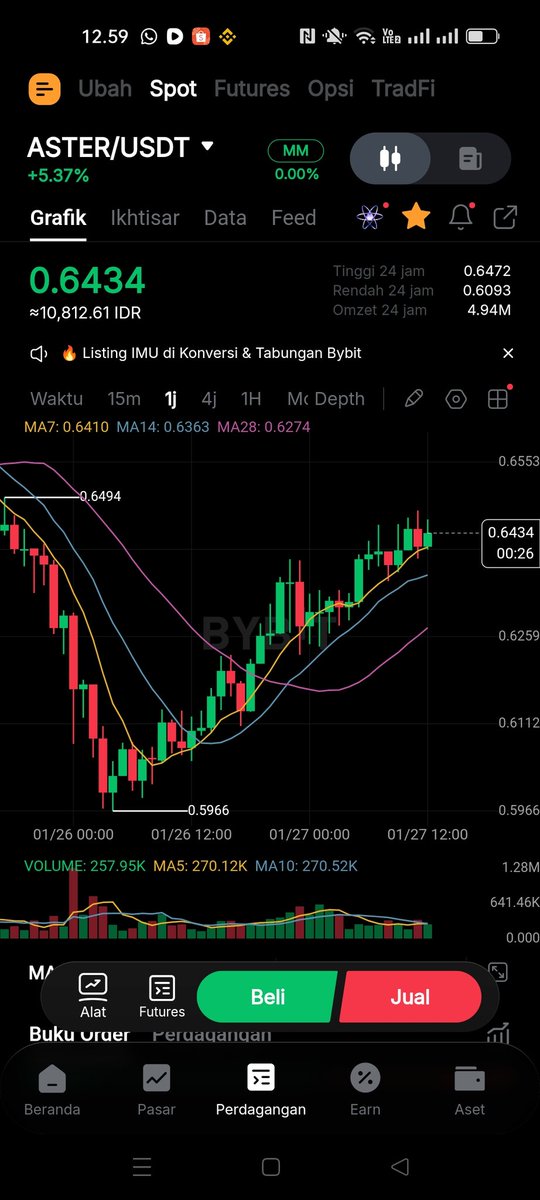Open the chart drawing pencil tool
This screenshot has height=1200, width=540.
413,399
